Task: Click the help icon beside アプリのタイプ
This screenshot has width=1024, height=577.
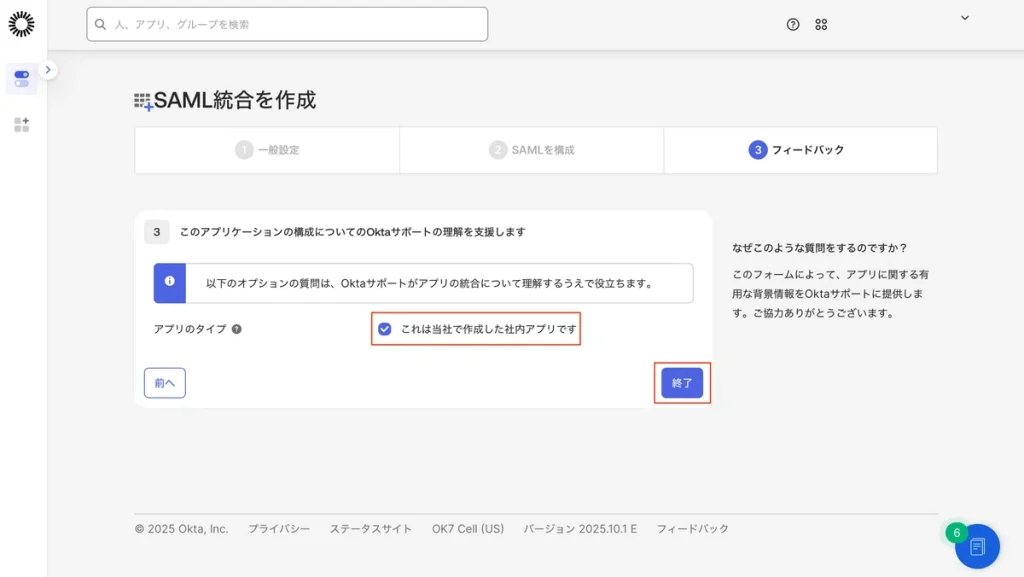Action: tap(237, 329)
